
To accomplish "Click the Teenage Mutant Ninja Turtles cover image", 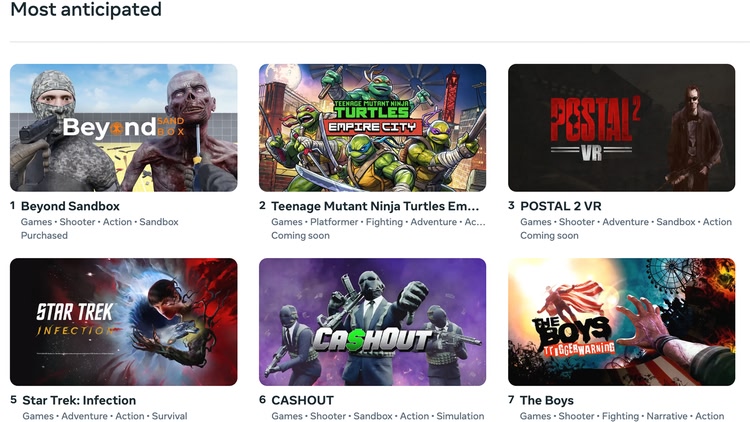I will pyautogui.click(x=372, y=128).
